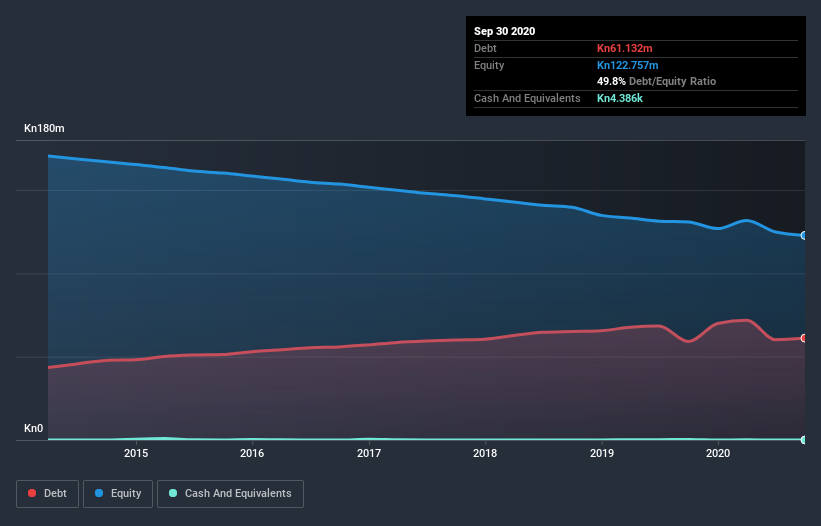This screenshot has height=526, width=821.
Task: Click the Sep 30 2020 tooltip date
Action: 504,31
